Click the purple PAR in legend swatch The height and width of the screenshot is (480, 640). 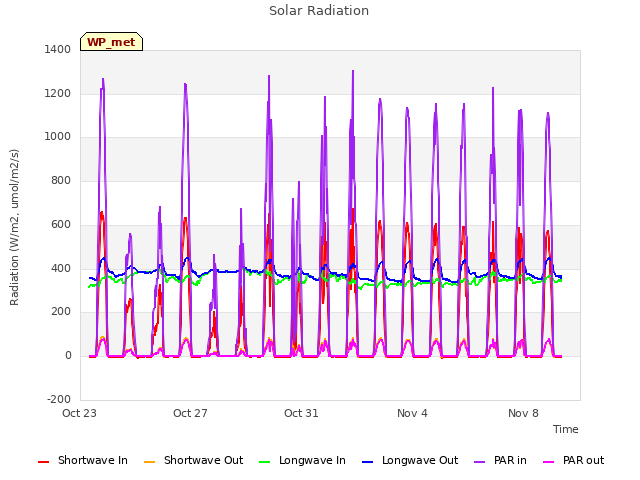480,462
